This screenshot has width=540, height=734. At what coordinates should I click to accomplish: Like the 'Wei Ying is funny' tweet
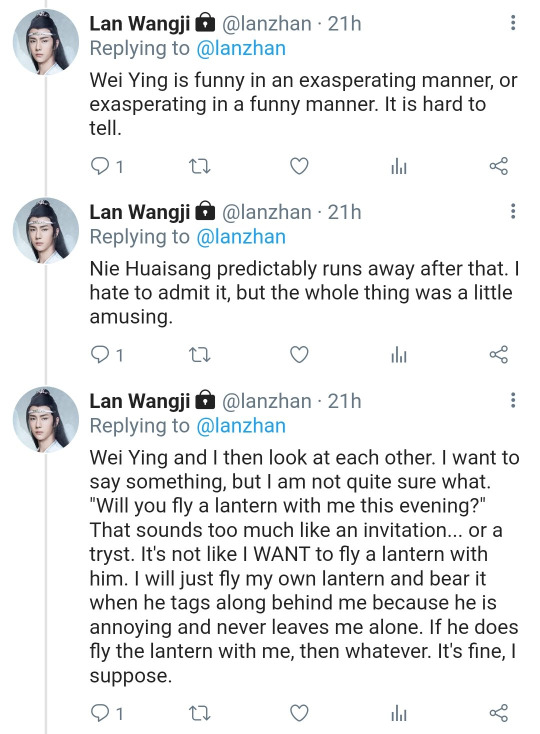click(x=299, y=166)
